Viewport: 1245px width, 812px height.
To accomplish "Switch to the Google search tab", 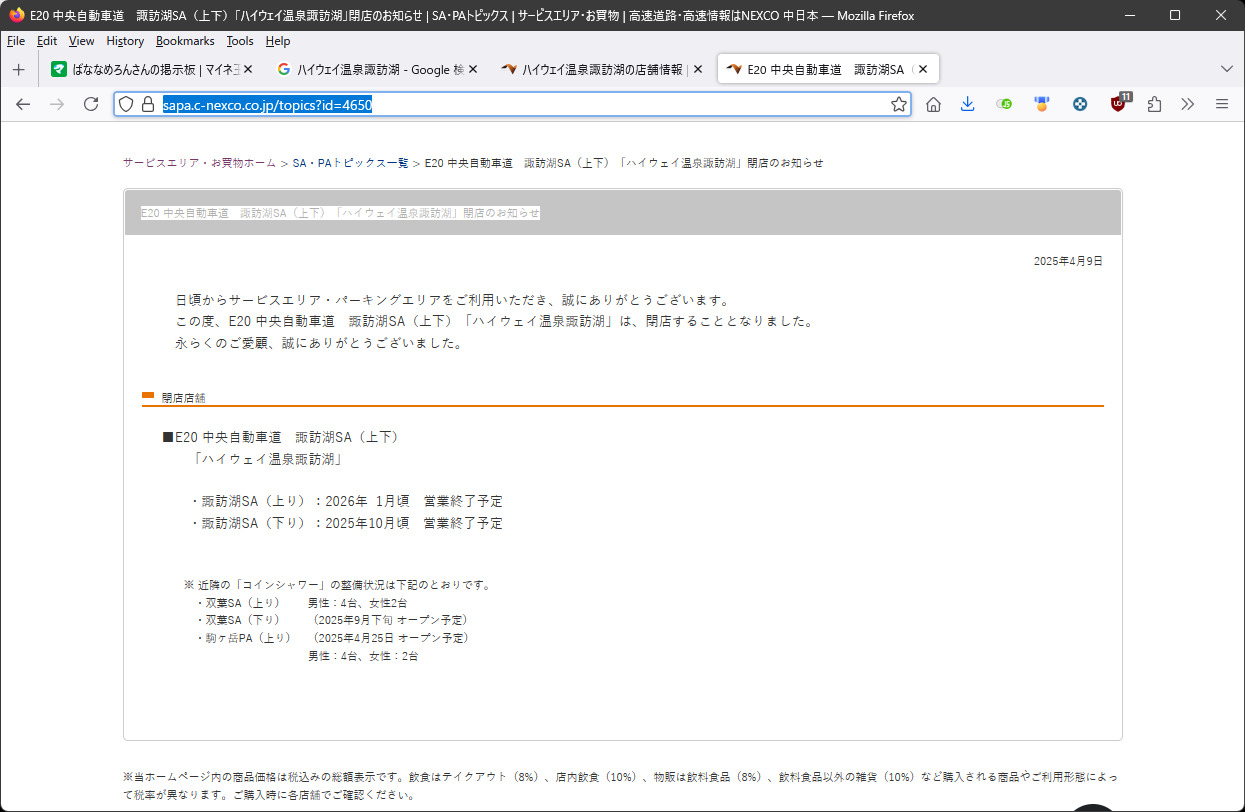I will click(370, 69).
